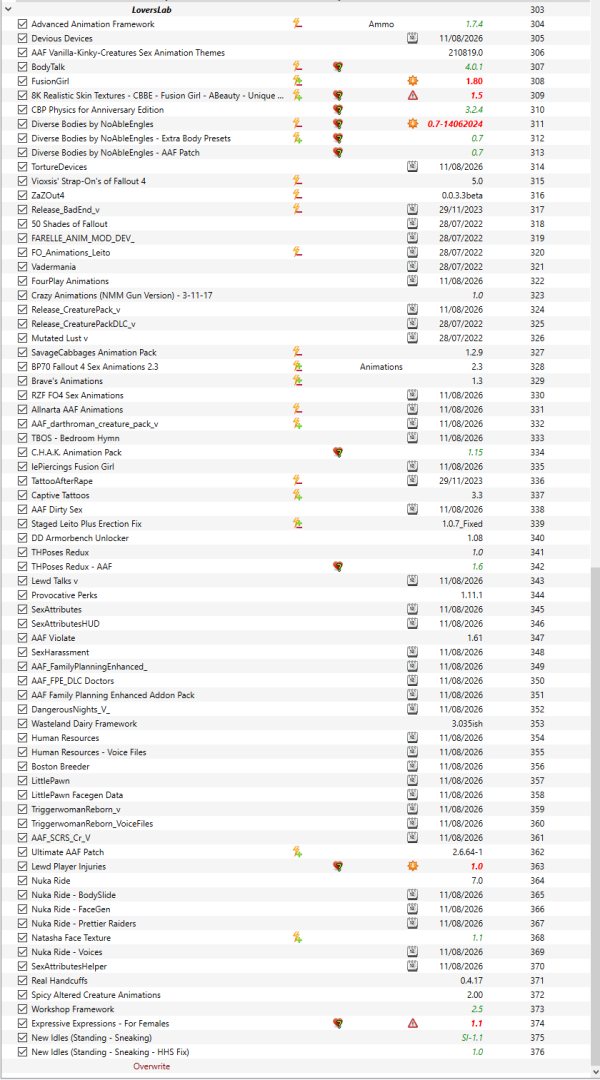Screen dimensions: 600x1080
Task: Click the conflict lightning icon in ZaZOut4 row
Action: pos(298,196)
